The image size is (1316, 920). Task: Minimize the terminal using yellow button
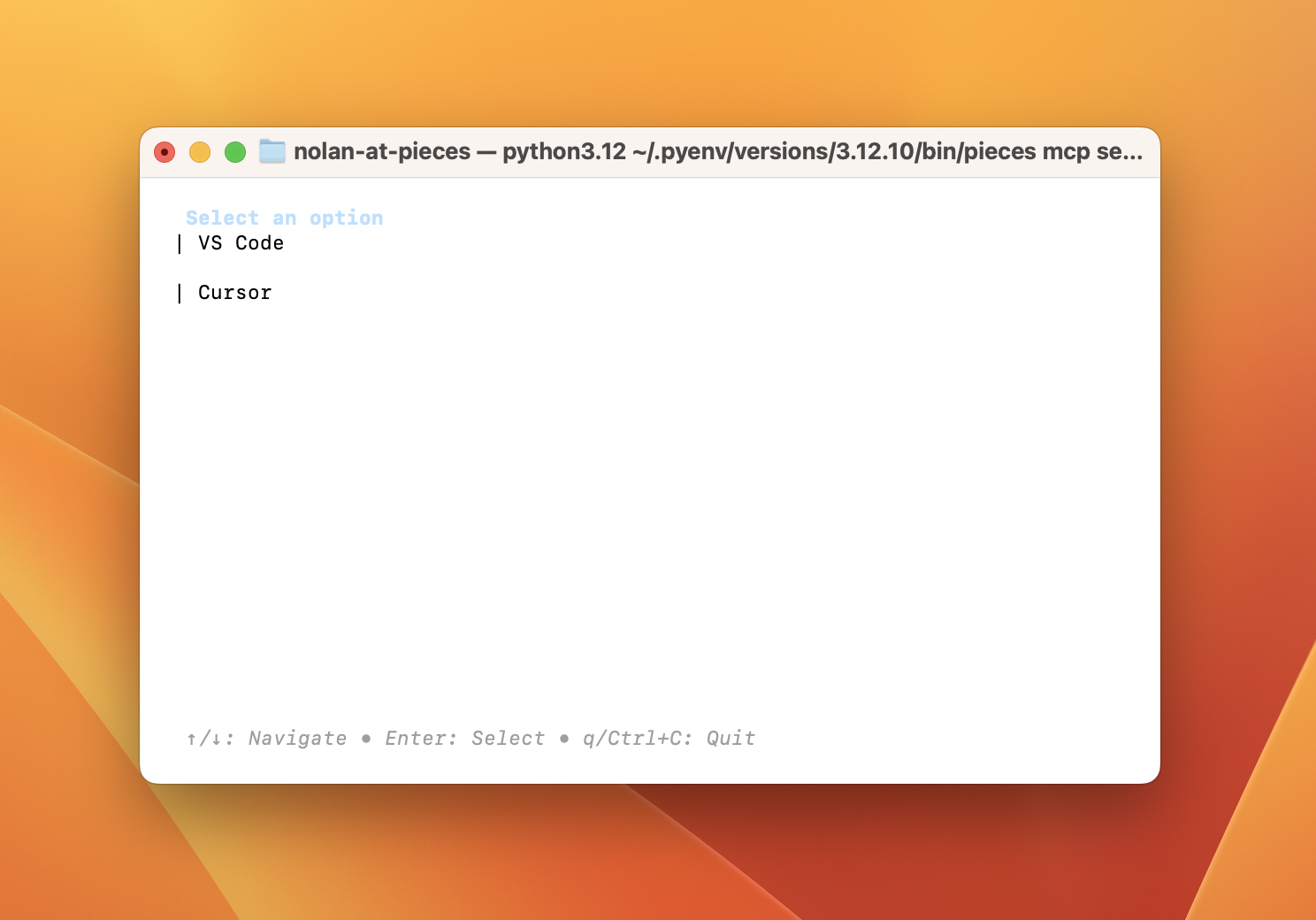tap(200, 152)
